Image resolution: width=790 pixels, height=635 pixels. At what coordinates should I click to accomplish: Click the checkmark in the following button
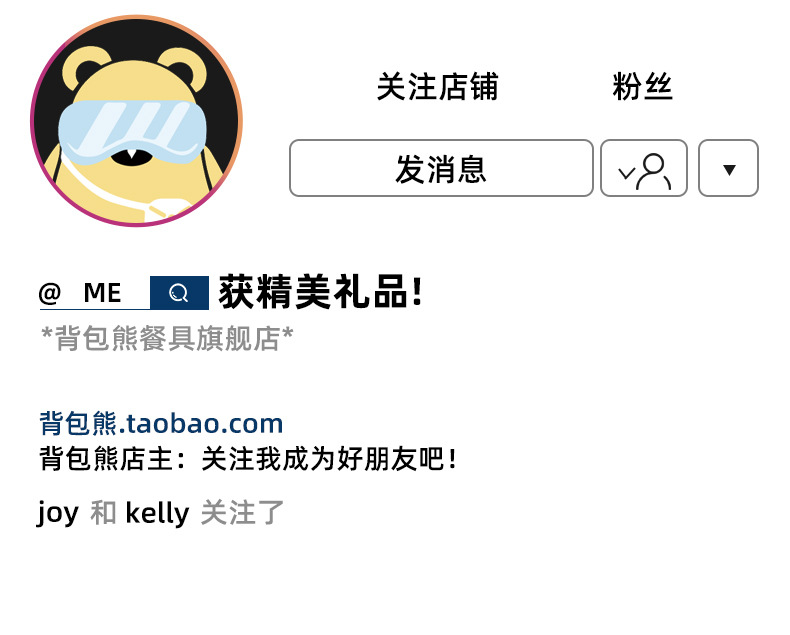pos(626,174)
